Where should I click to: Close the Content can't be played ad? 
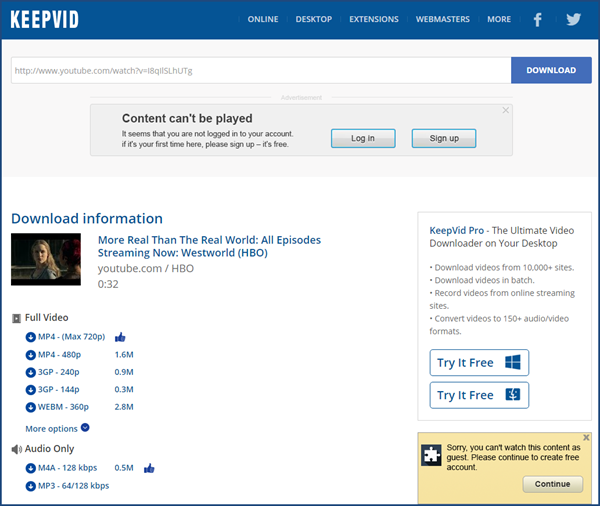[x=505, y=110]
